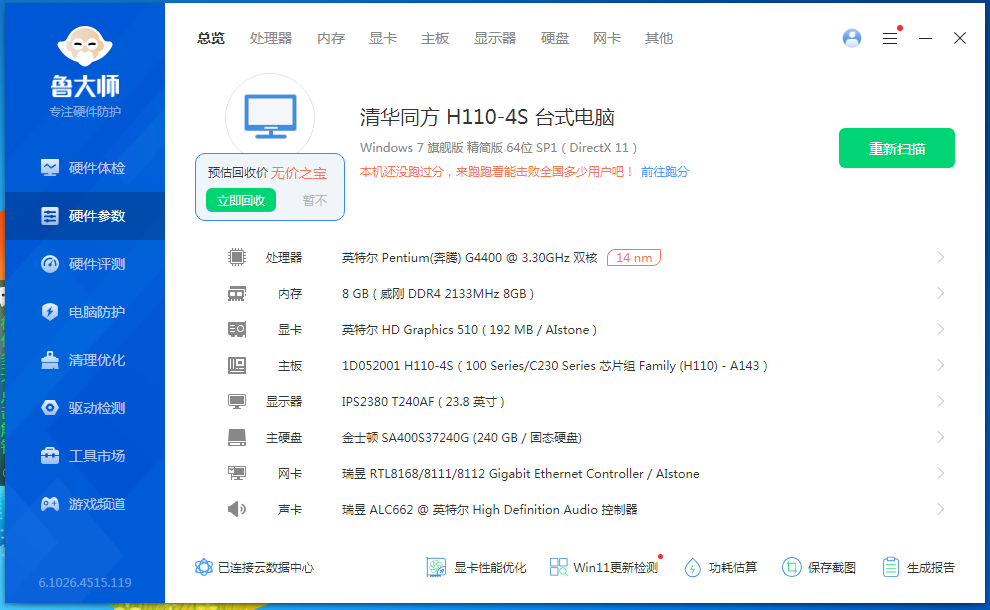Follow the 前往跑分 link
This screenshot has width=990, height=610.
665,172
